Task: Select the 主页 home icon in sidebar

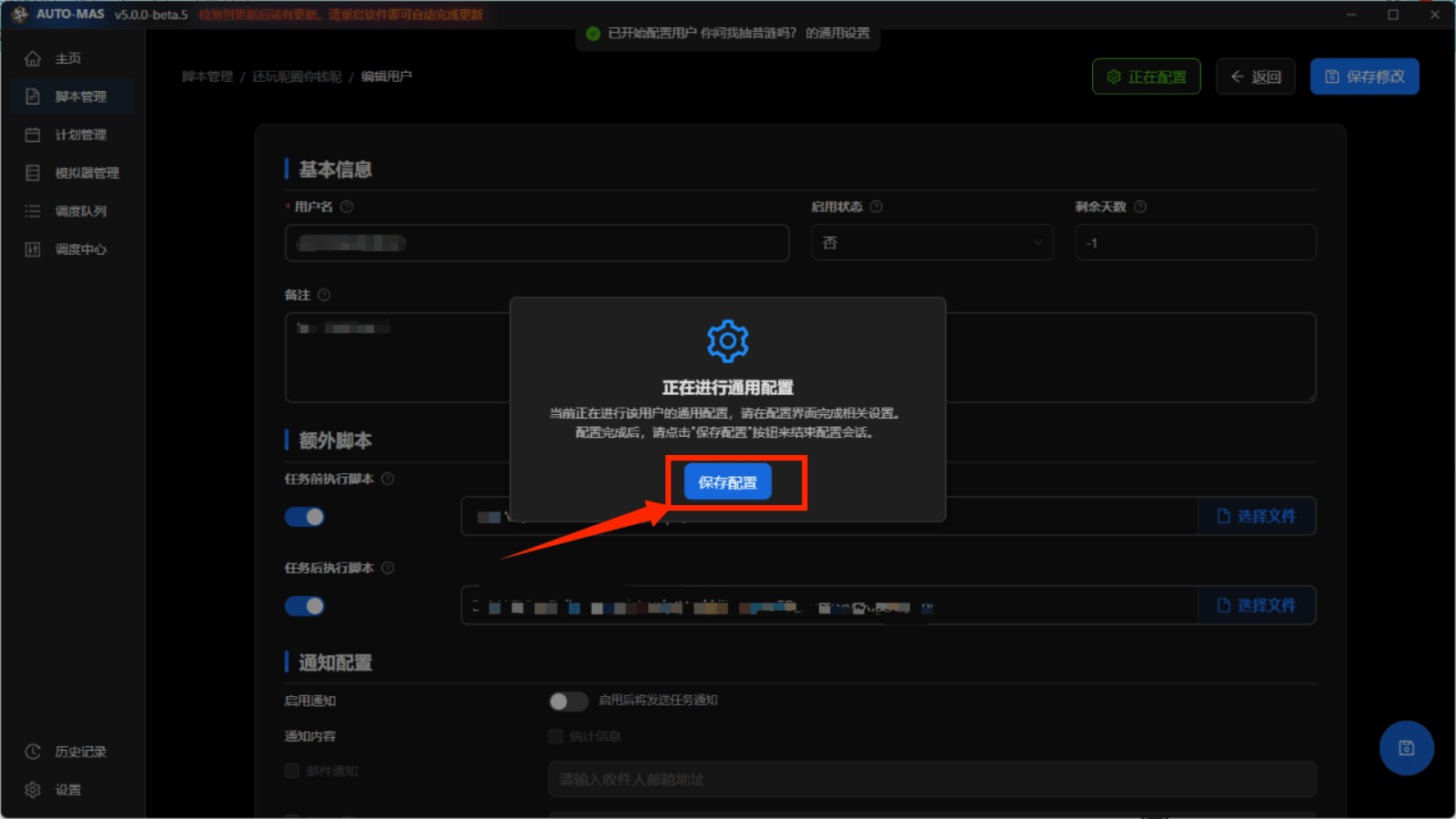Action: [33, 57]
